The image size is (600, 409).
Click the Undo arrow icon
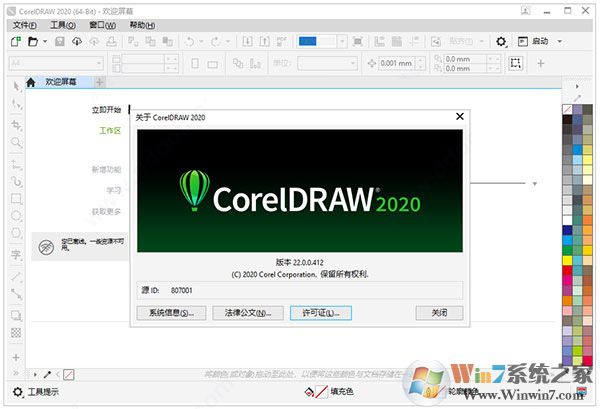189,41
